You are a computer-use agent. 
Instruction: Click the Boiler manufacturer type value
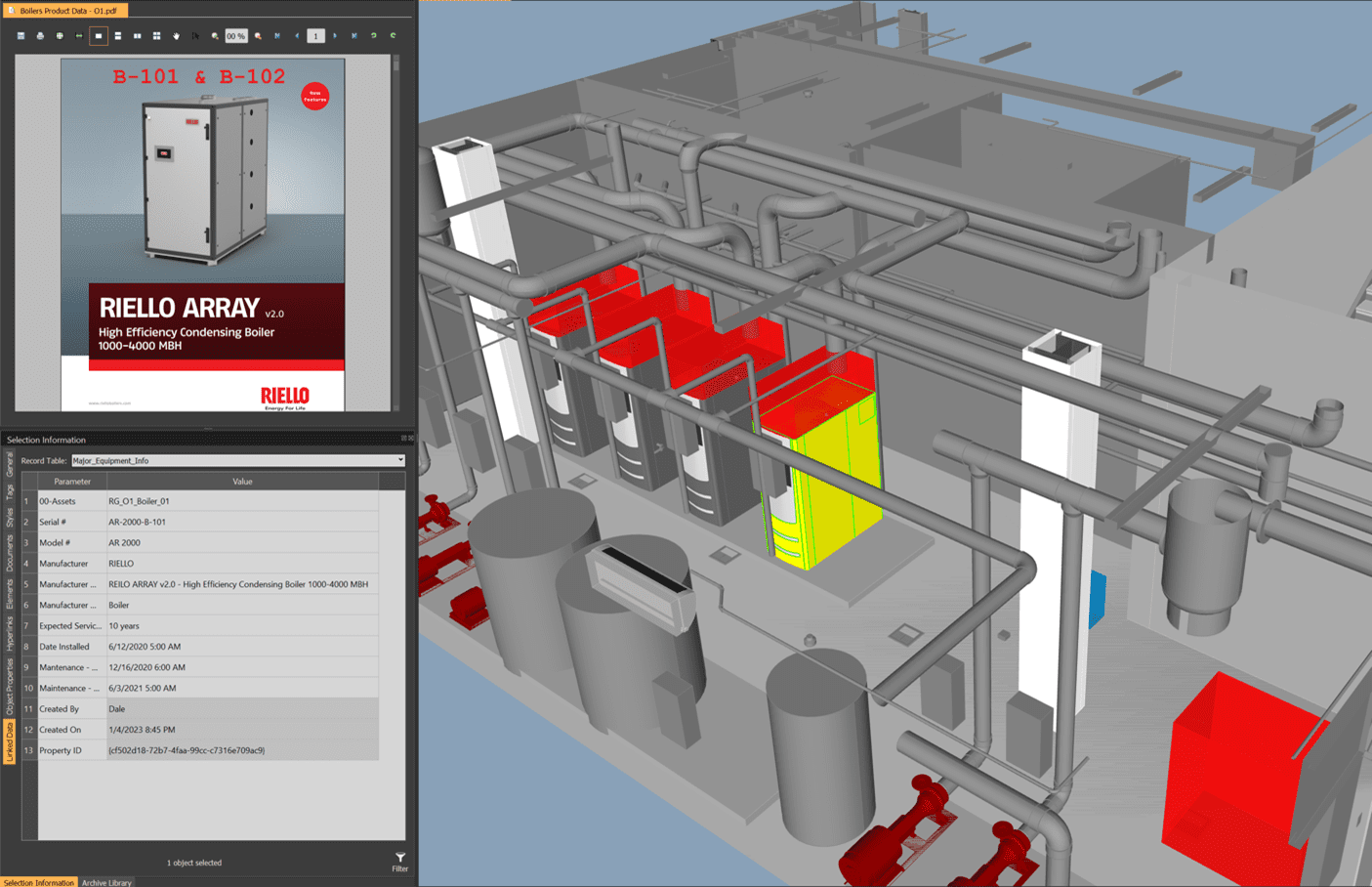[x=242, y=605]
